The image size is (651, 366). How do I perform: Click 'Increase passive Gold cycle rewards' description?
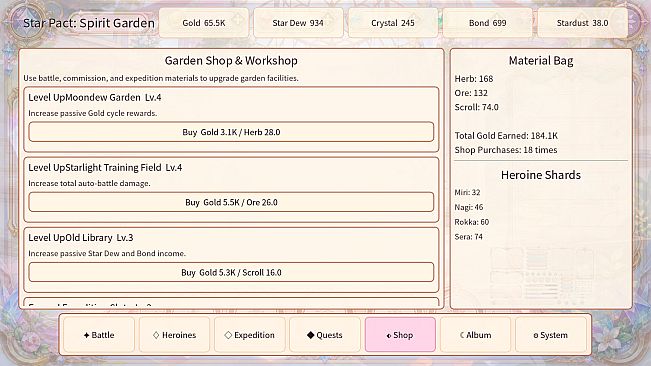pos(93,113)
